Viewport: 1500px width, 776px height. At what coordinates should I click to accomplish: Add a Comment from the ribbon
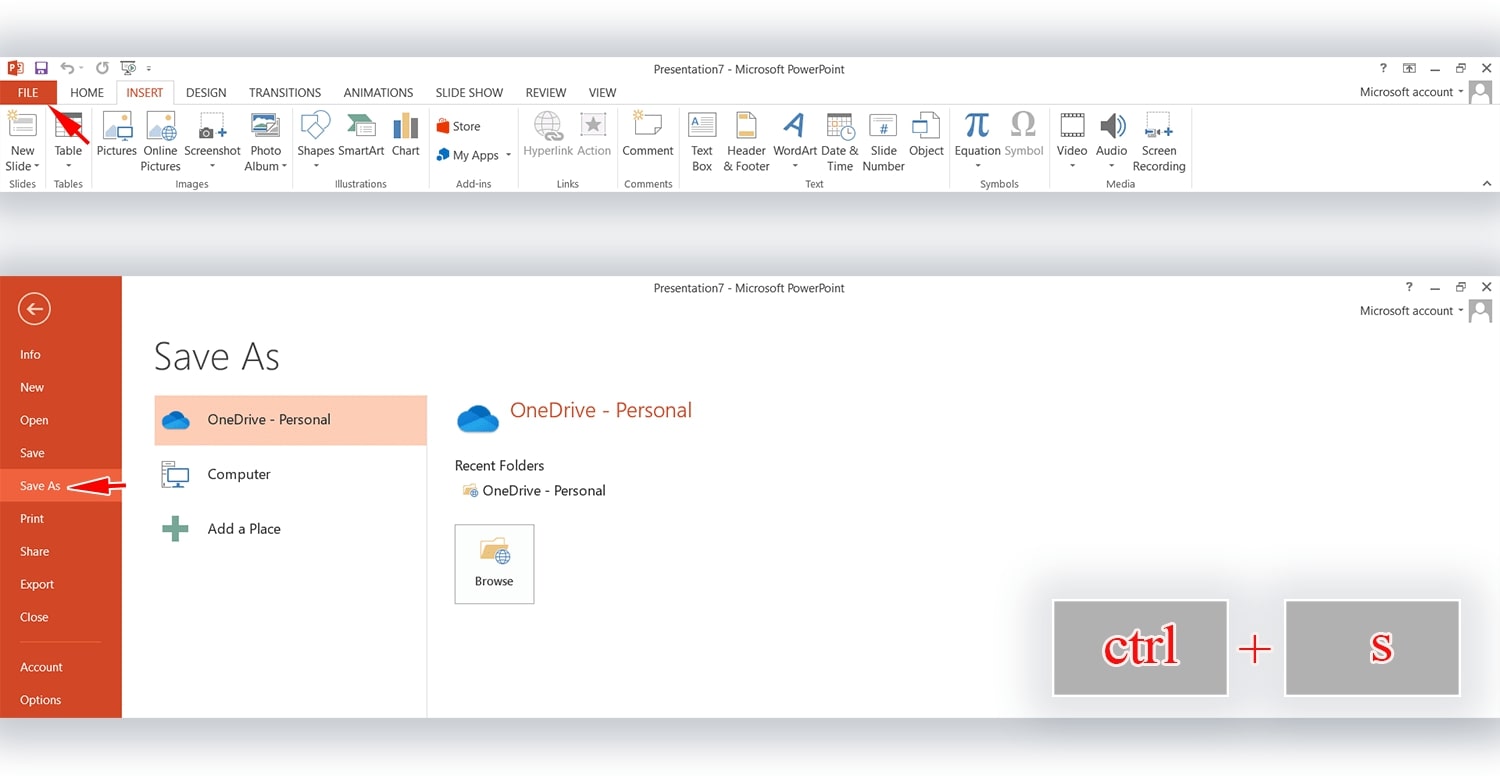pyautogui.click(x=648, y=134)
